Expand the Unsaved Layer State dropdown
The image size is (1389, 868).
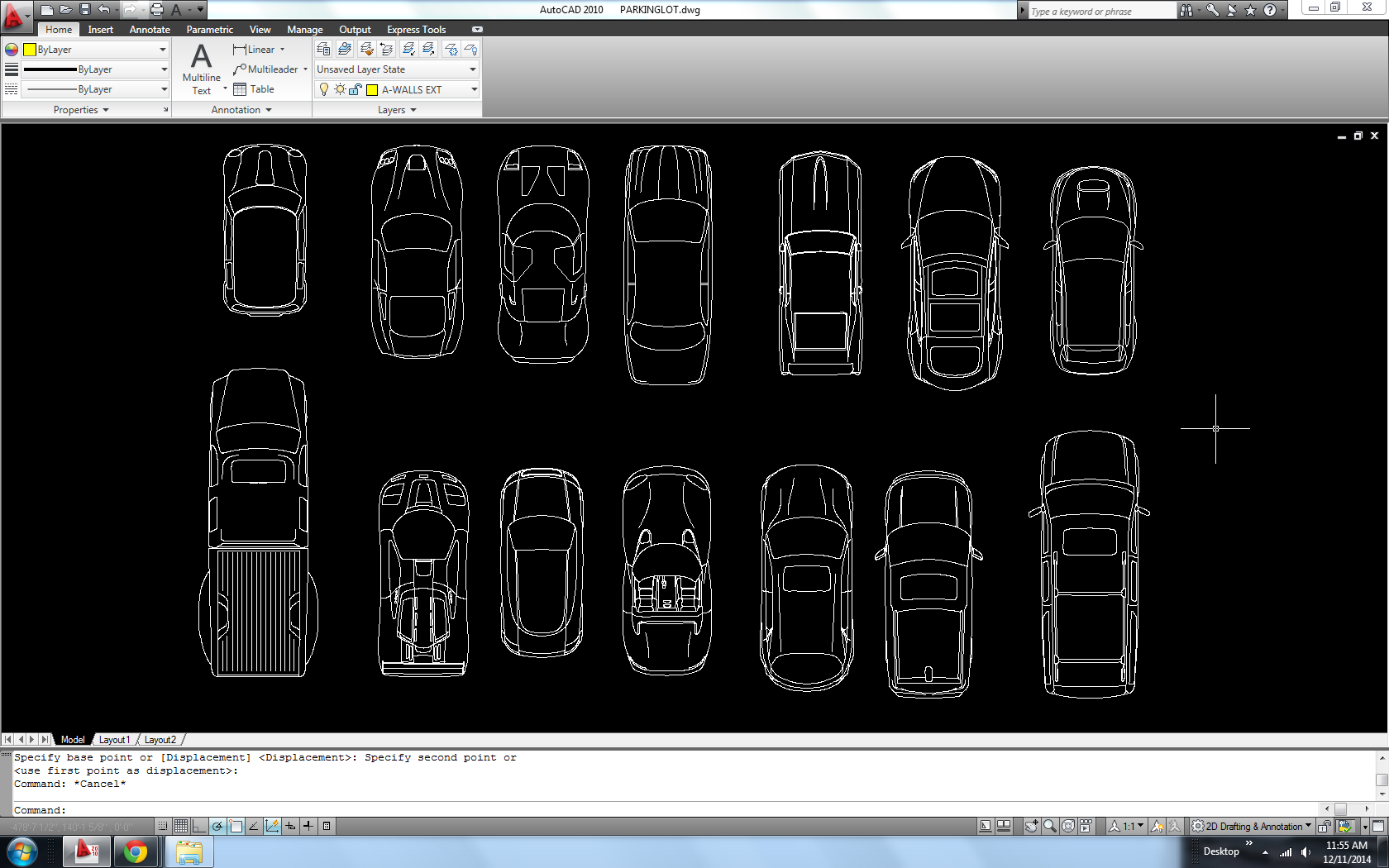[x=397, y=69]
